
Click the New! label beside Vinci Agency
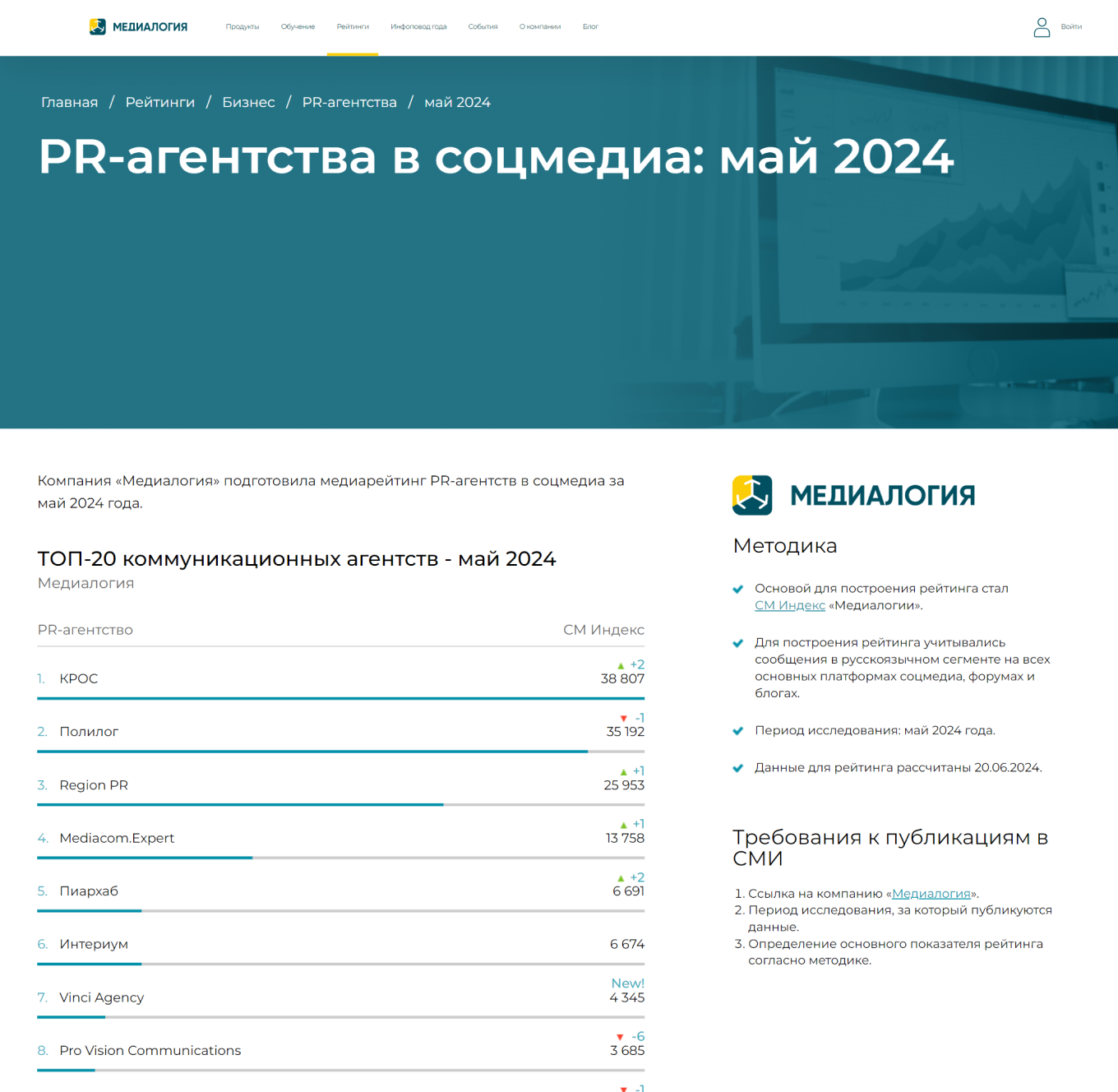[x=627, y=983]
